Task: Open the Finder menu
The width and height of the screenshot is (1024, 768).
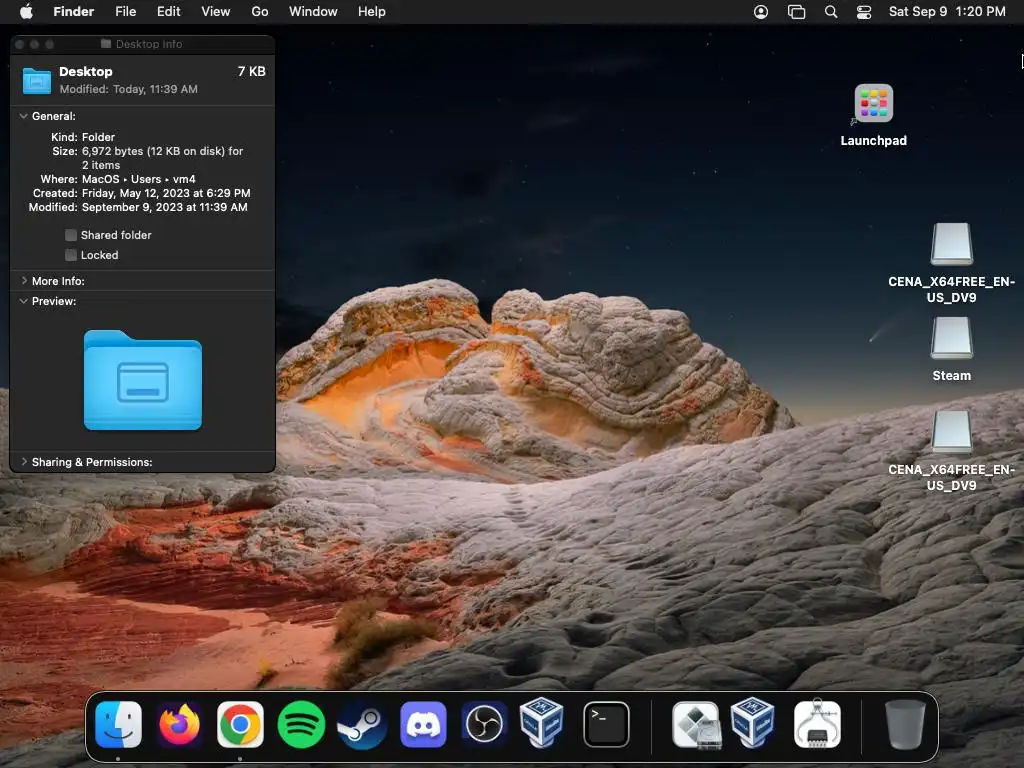Action: click(x=73, y=12)
